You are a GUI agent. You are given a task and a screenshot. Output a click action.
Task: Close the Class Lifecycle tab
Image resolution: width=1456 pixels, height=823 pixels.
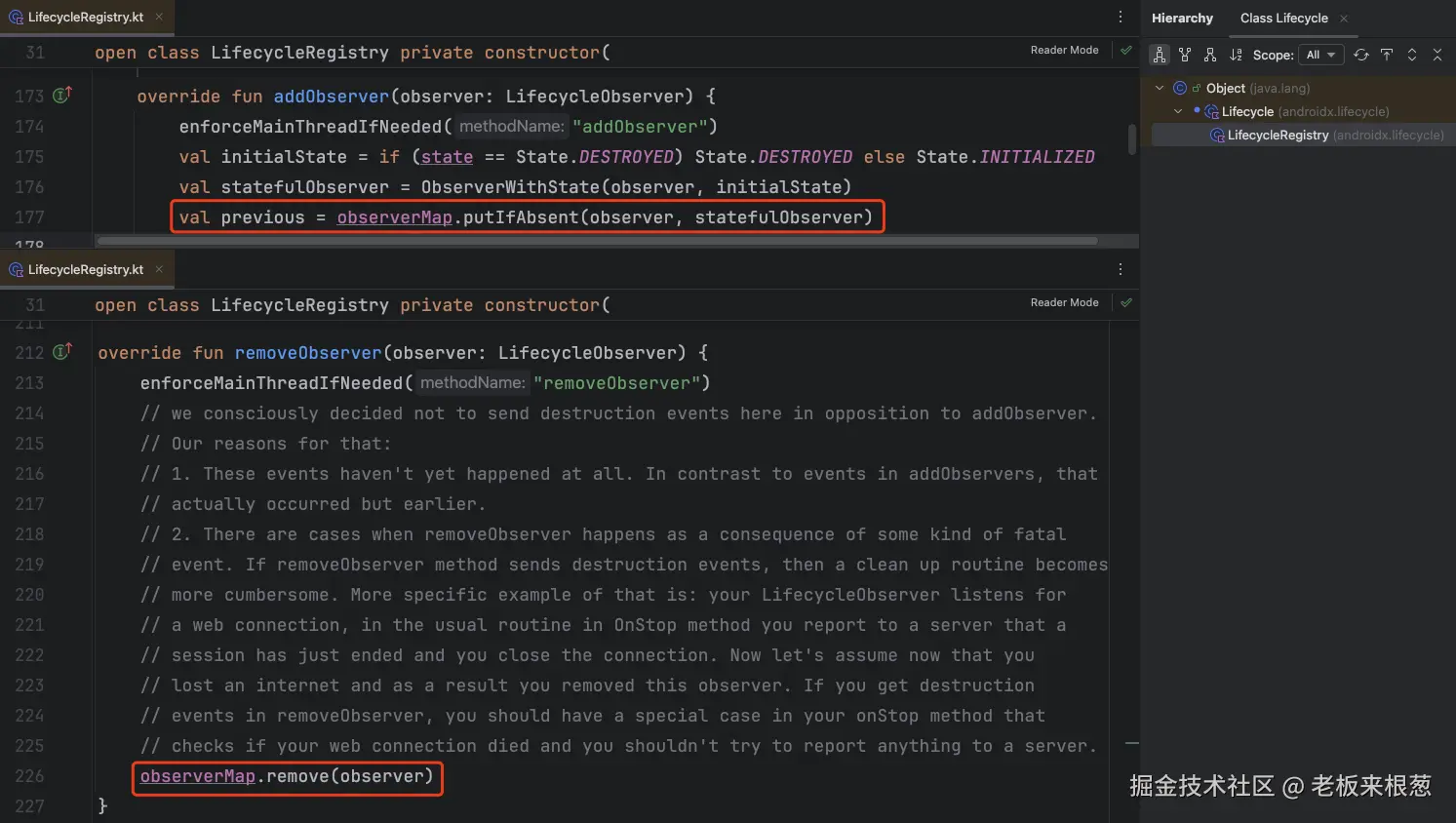point(1344,19)
